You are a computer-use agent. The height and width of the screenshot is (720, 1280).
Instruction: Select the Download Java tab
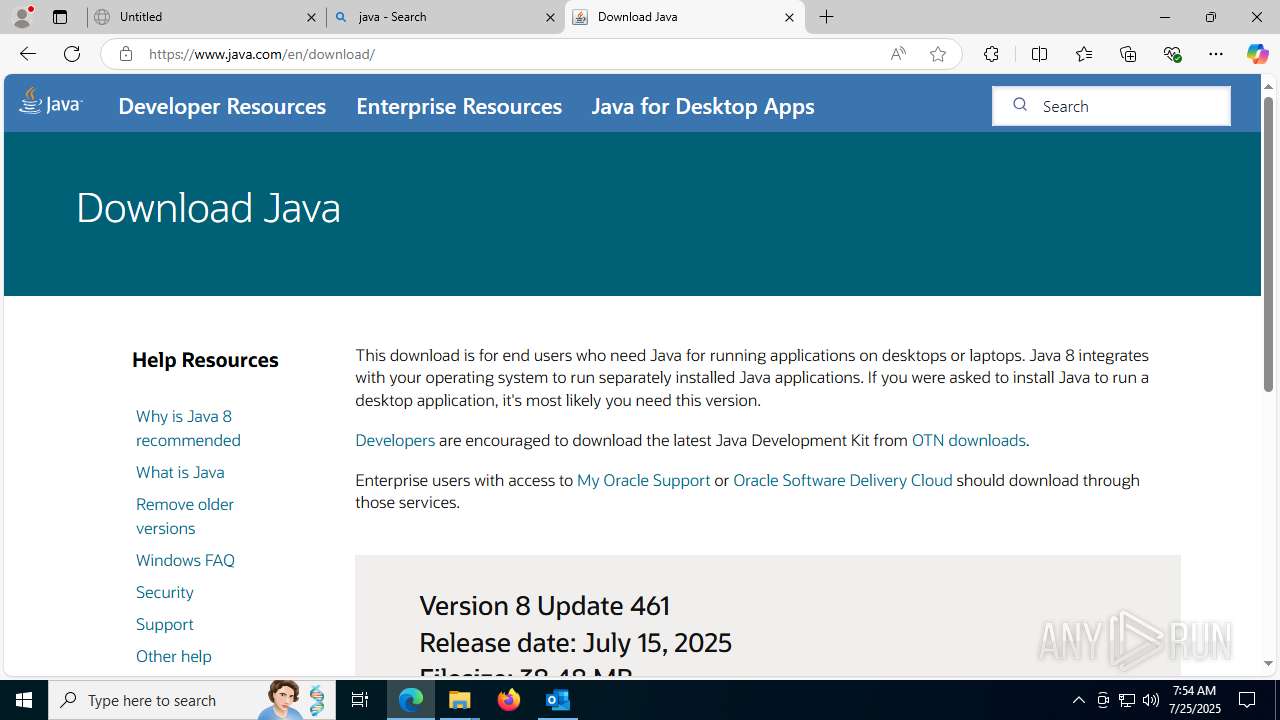coord(685,17)
